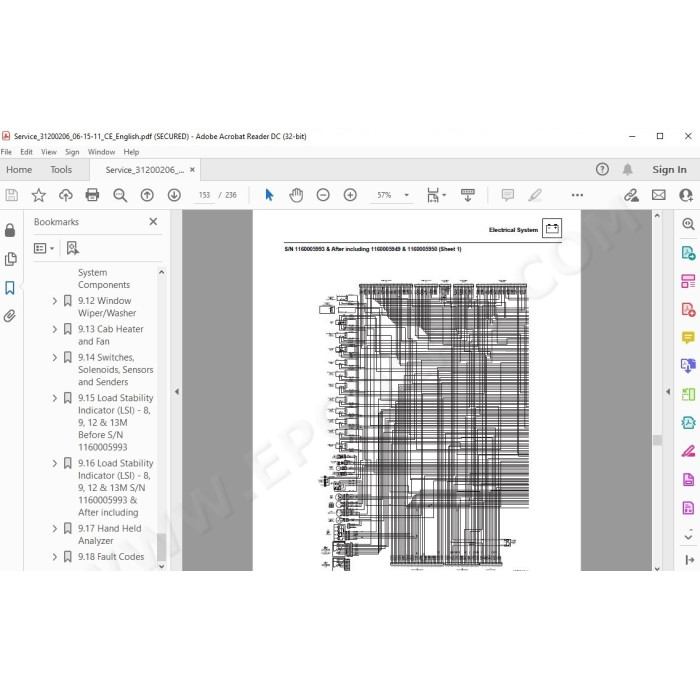
Task: Click the Sign In button
Action: point(669,170)
